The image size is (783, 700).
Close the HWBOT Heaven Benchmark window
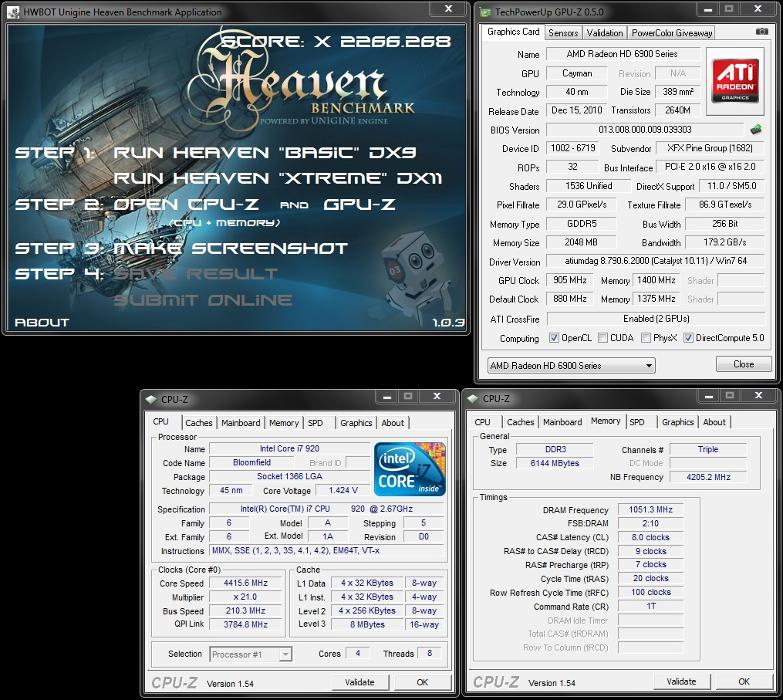pos(448,8)
